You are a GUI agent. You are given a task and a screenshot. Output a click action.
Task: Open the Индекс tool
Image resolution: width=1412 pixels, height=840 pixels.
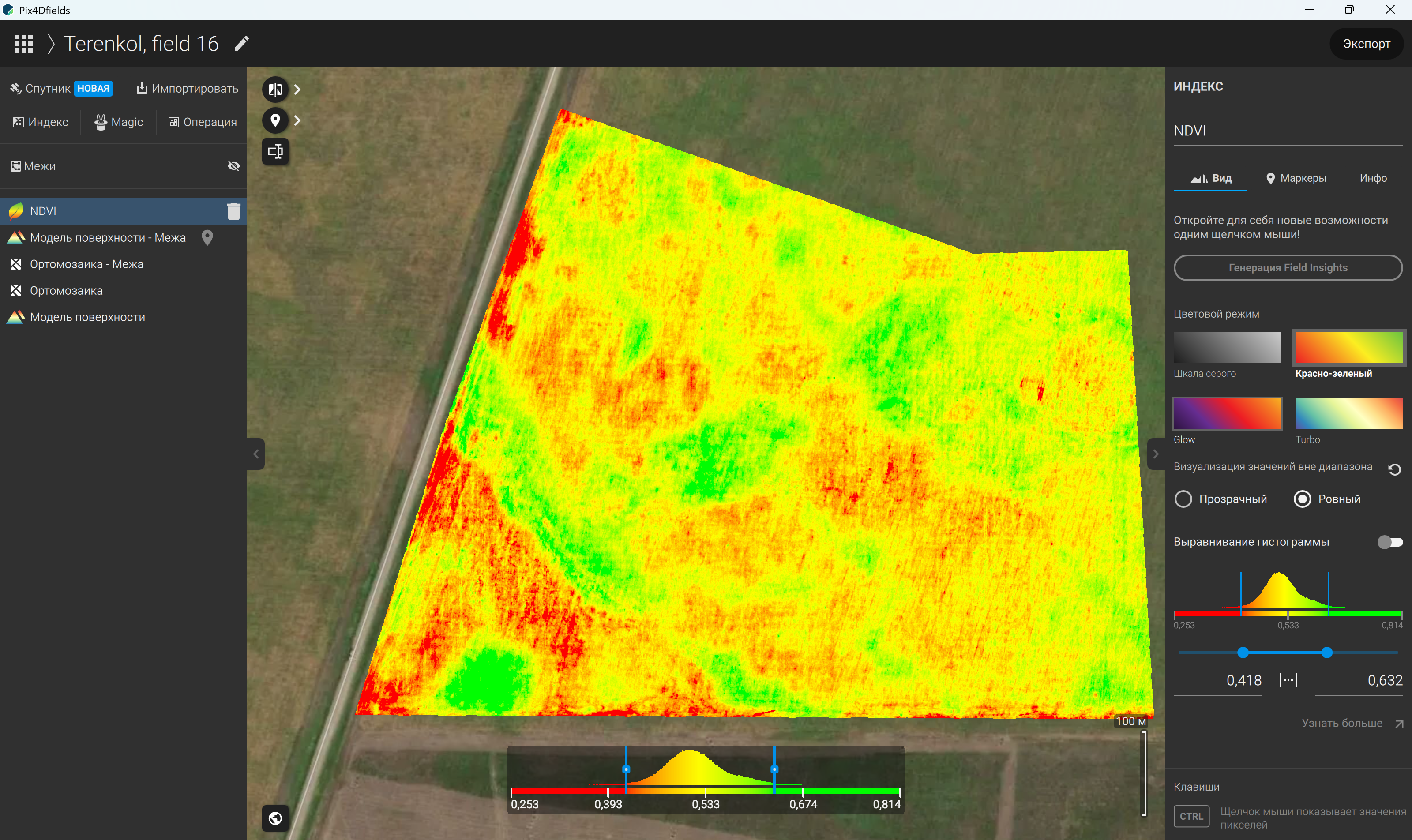click(x=41, y=122)
